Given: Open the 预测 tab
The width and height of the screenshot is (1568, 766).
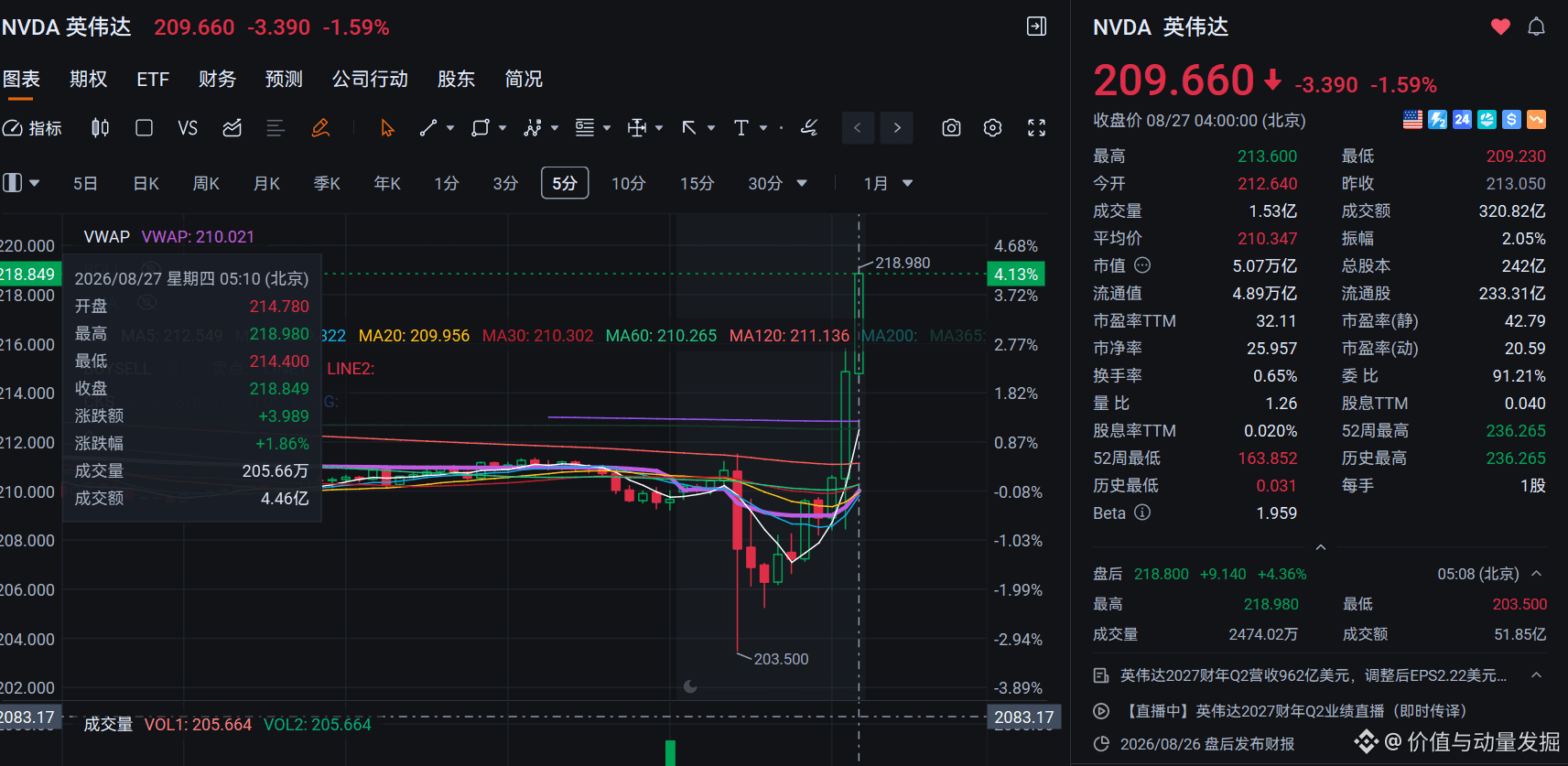Looking at the screenshot, I should pyautogui.click(x=284, y=80).
